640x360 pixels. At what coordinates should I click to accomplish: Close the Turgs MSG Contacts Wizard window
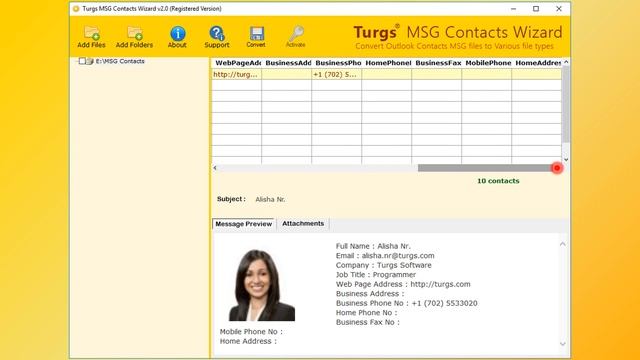pos(559,9)
